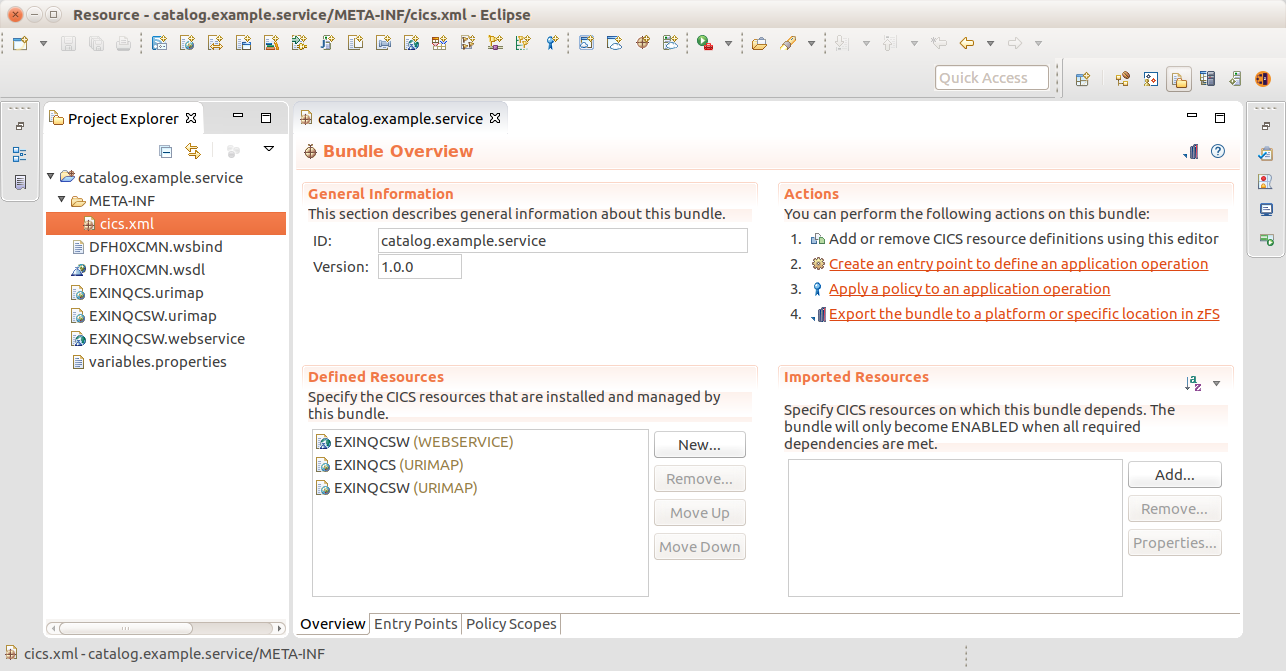This screenshot has height=671, width=1286.
Task: Close the catalog.example.service editor tab
Action: [x=494, y=118]
